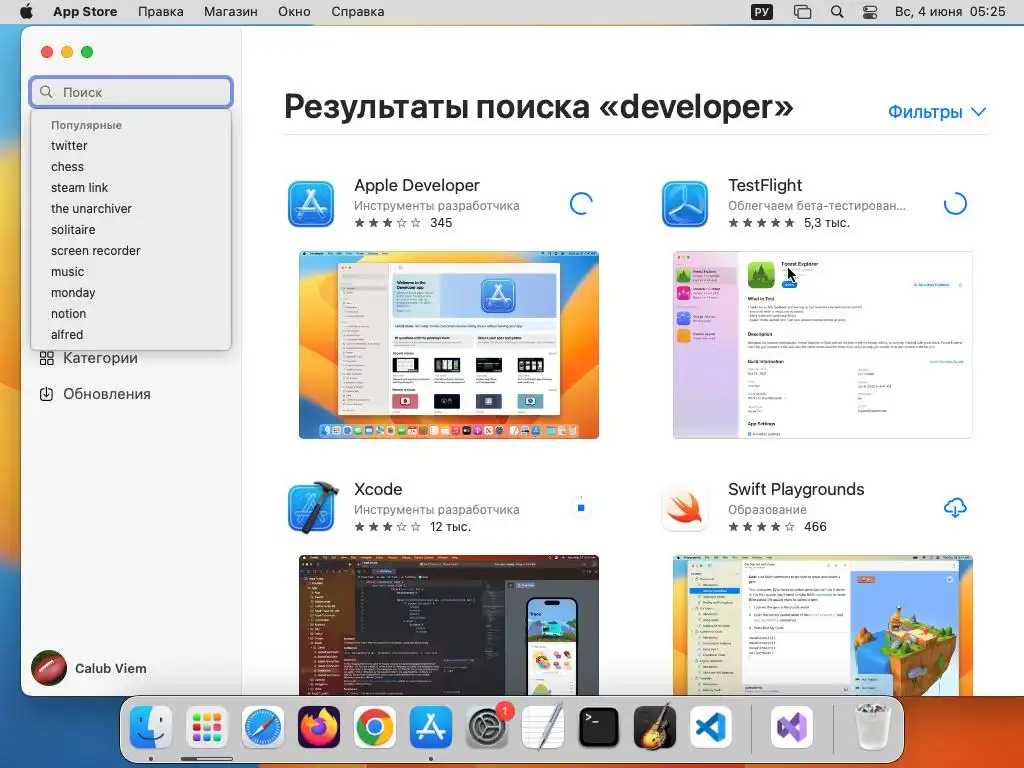The image size is (1024, 768).
Task: Download Swift Playgrounds via cloud icon
Action: [955, 507]
